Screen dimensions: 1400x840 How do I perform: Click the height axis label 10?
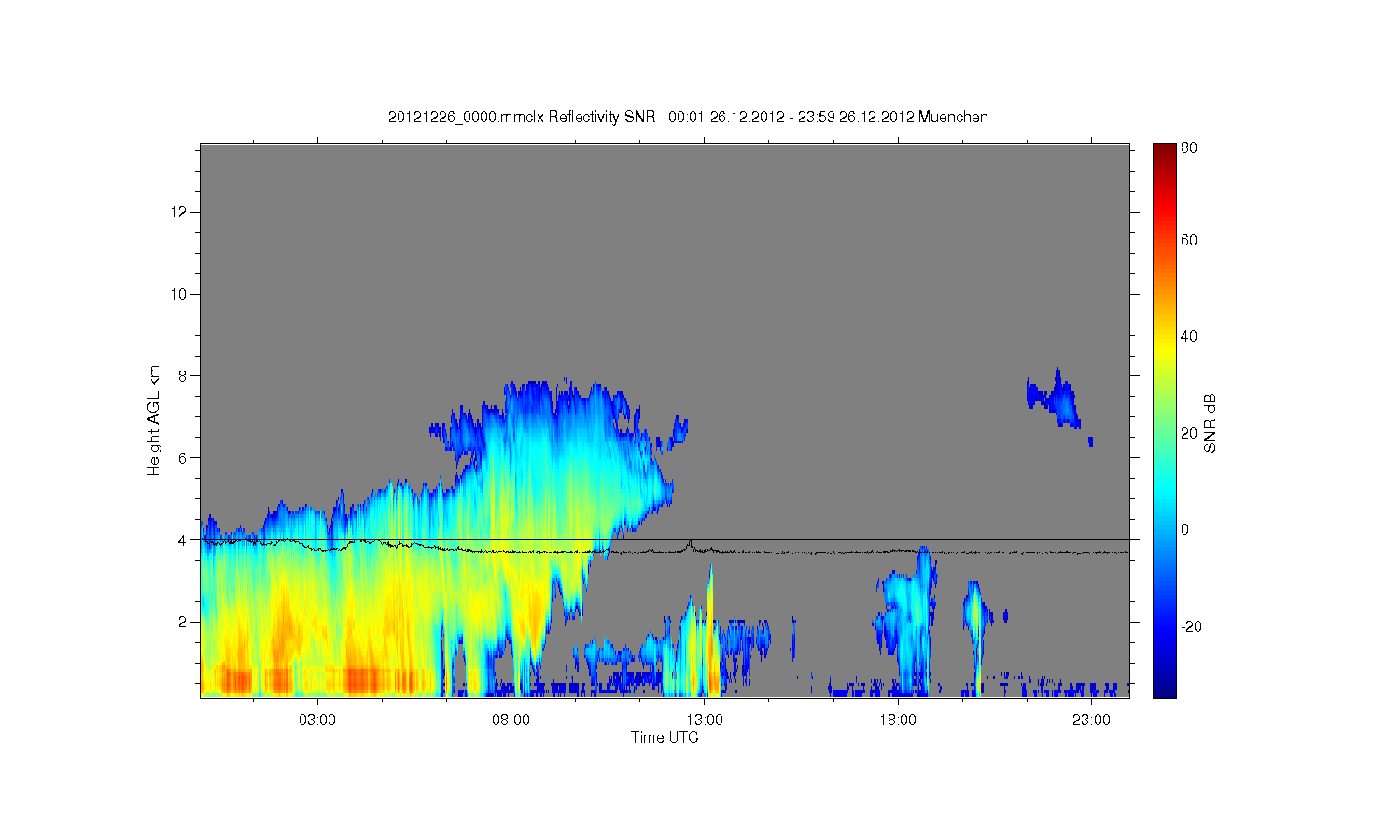pos(179,295)
